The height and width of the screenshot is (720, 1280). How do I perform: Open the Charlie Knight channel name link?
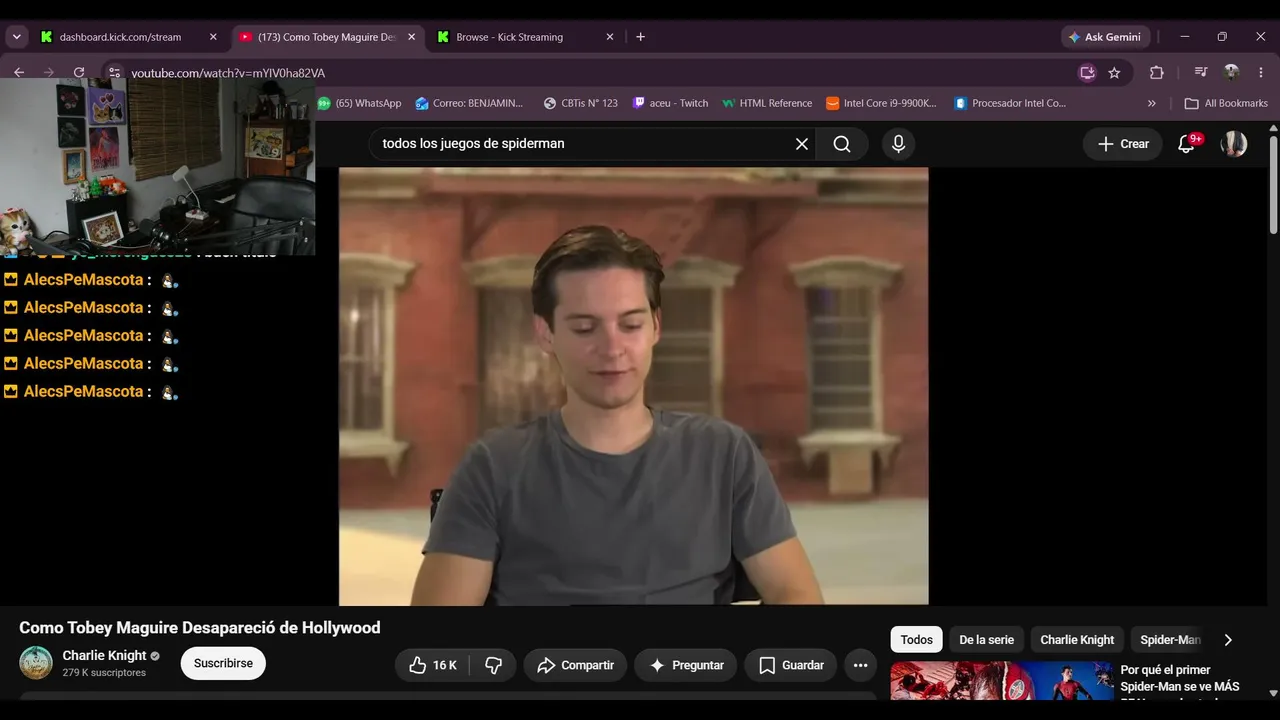(x=104, y=656)
